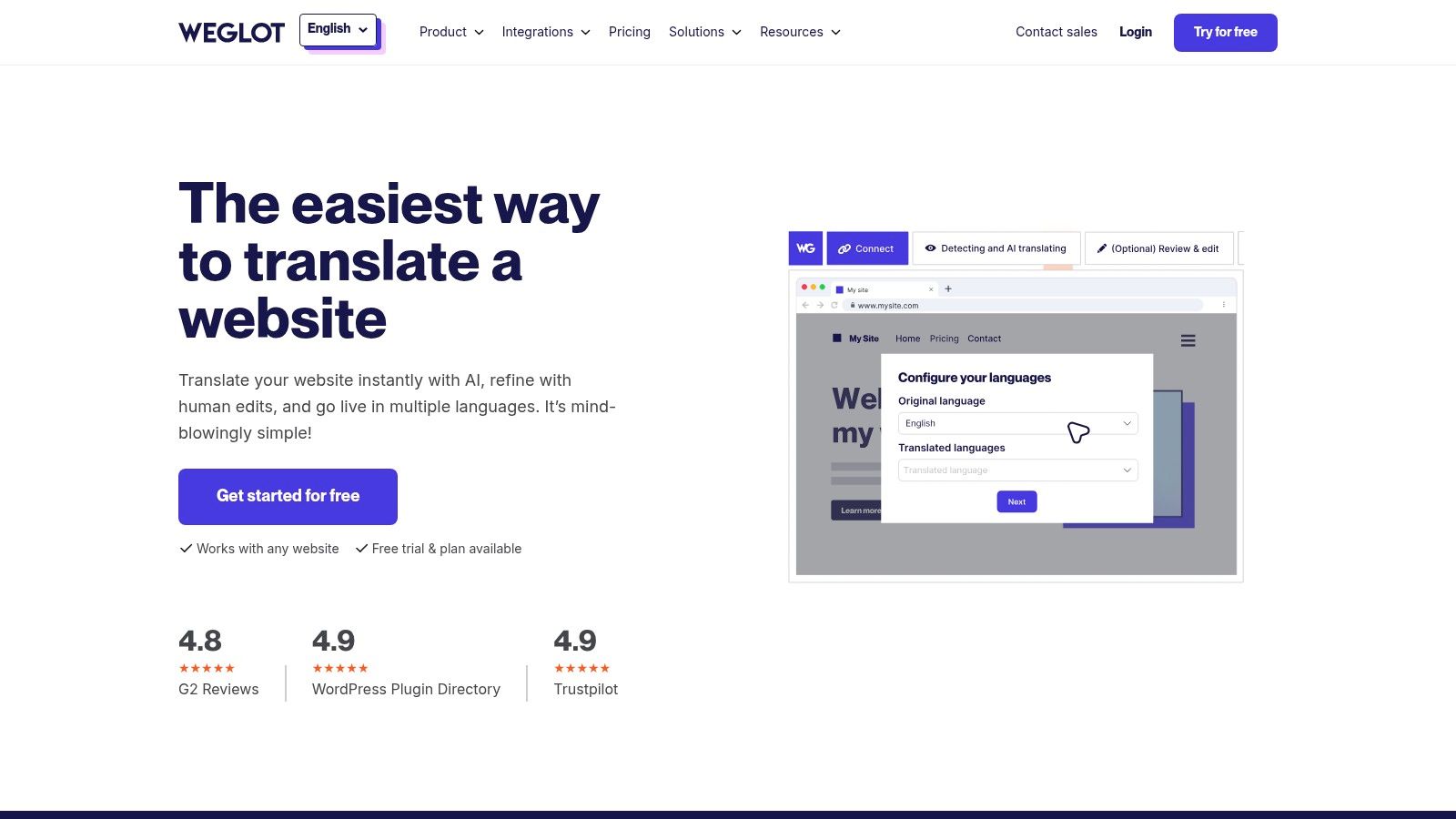Click Free trial & plan available text

point(447,549)
